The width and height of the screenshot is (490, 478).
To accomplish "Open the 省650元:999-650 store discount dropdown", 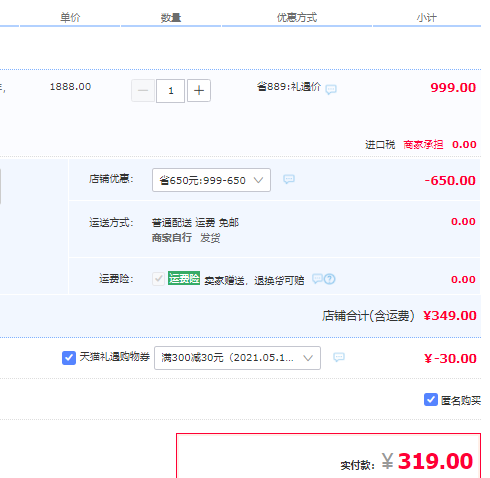I will coord(211,180).
